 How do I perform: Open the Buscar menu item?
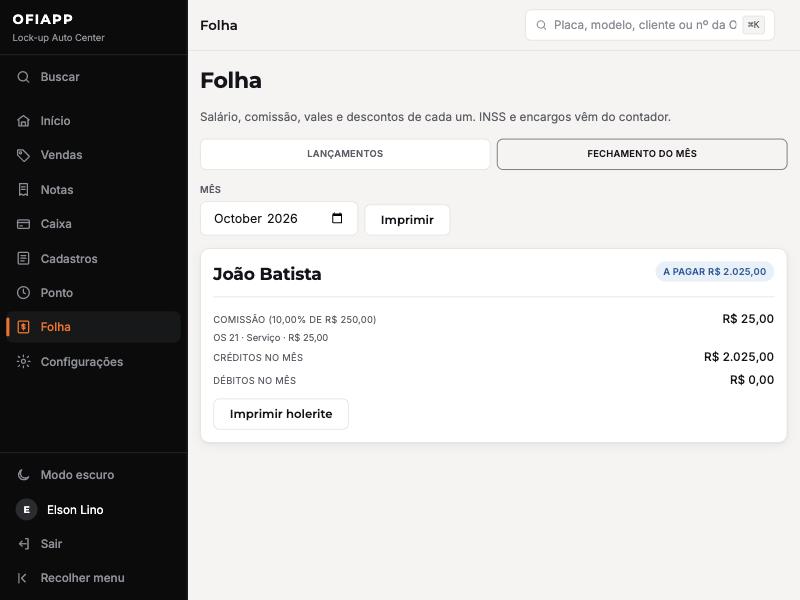[x=93, y=77]
